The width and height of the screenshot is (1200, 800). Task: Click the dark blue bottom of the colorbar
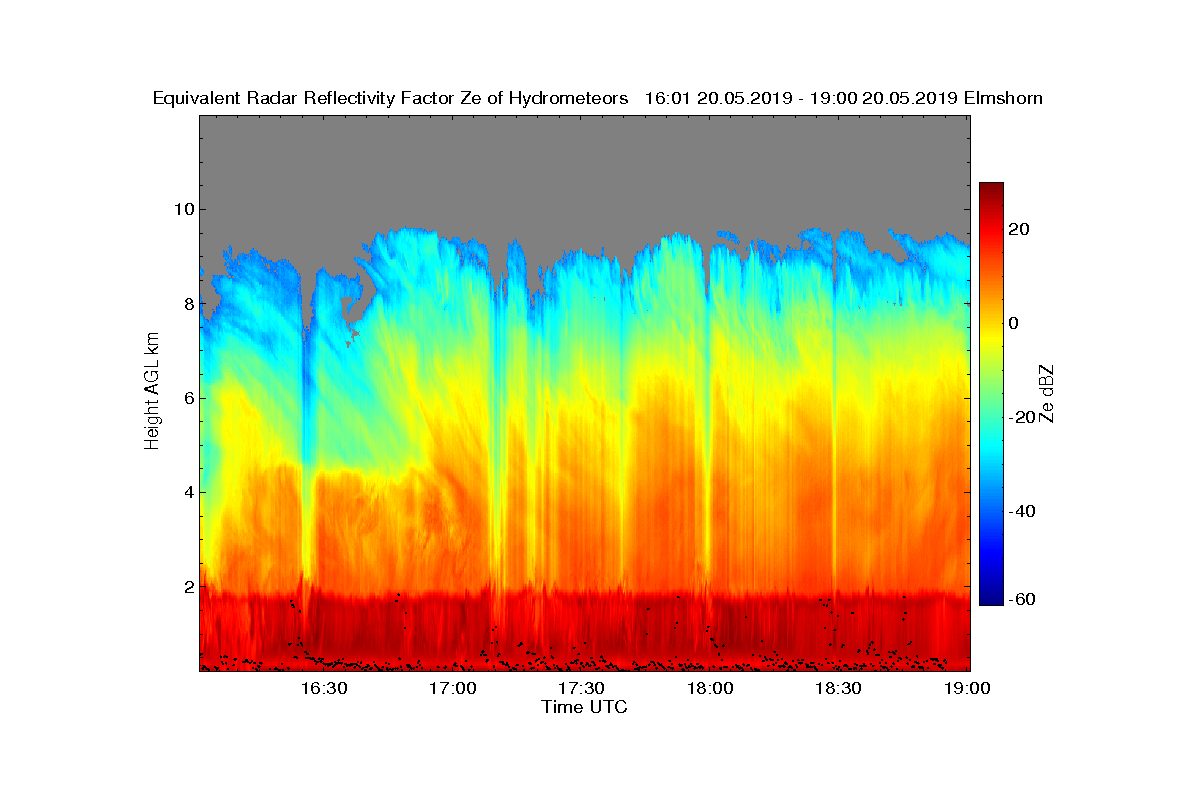991,598
